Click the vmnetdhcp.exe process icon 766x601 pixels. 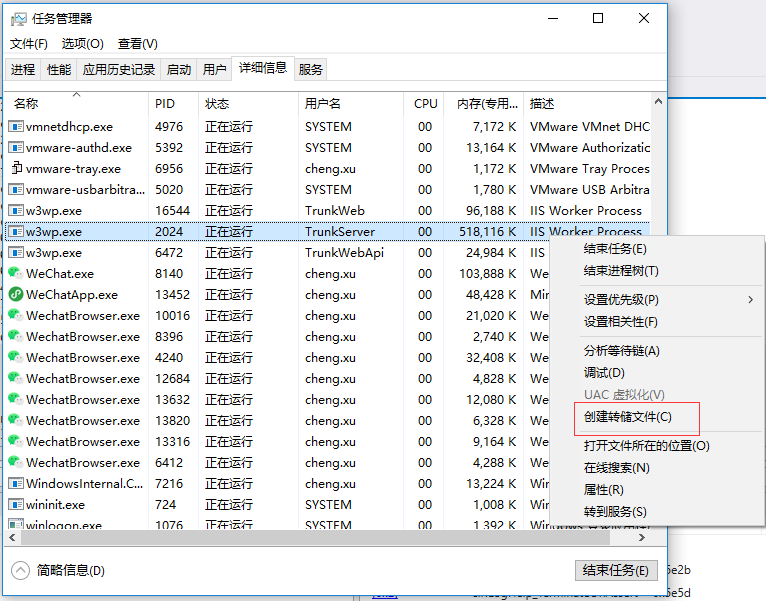pos(16,127)
